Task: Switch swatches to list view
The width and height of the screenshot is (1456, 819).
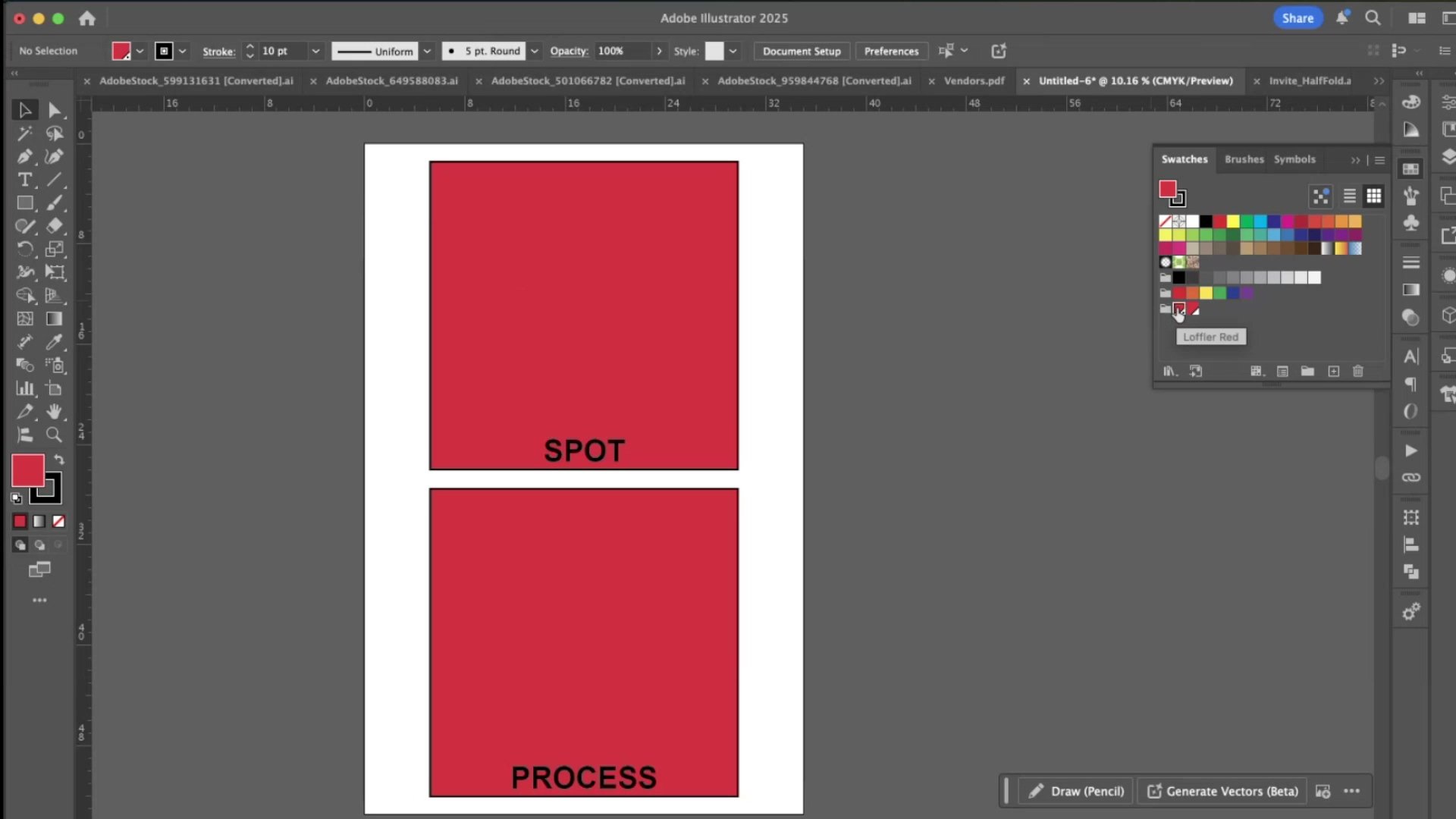Action: 1349,196
